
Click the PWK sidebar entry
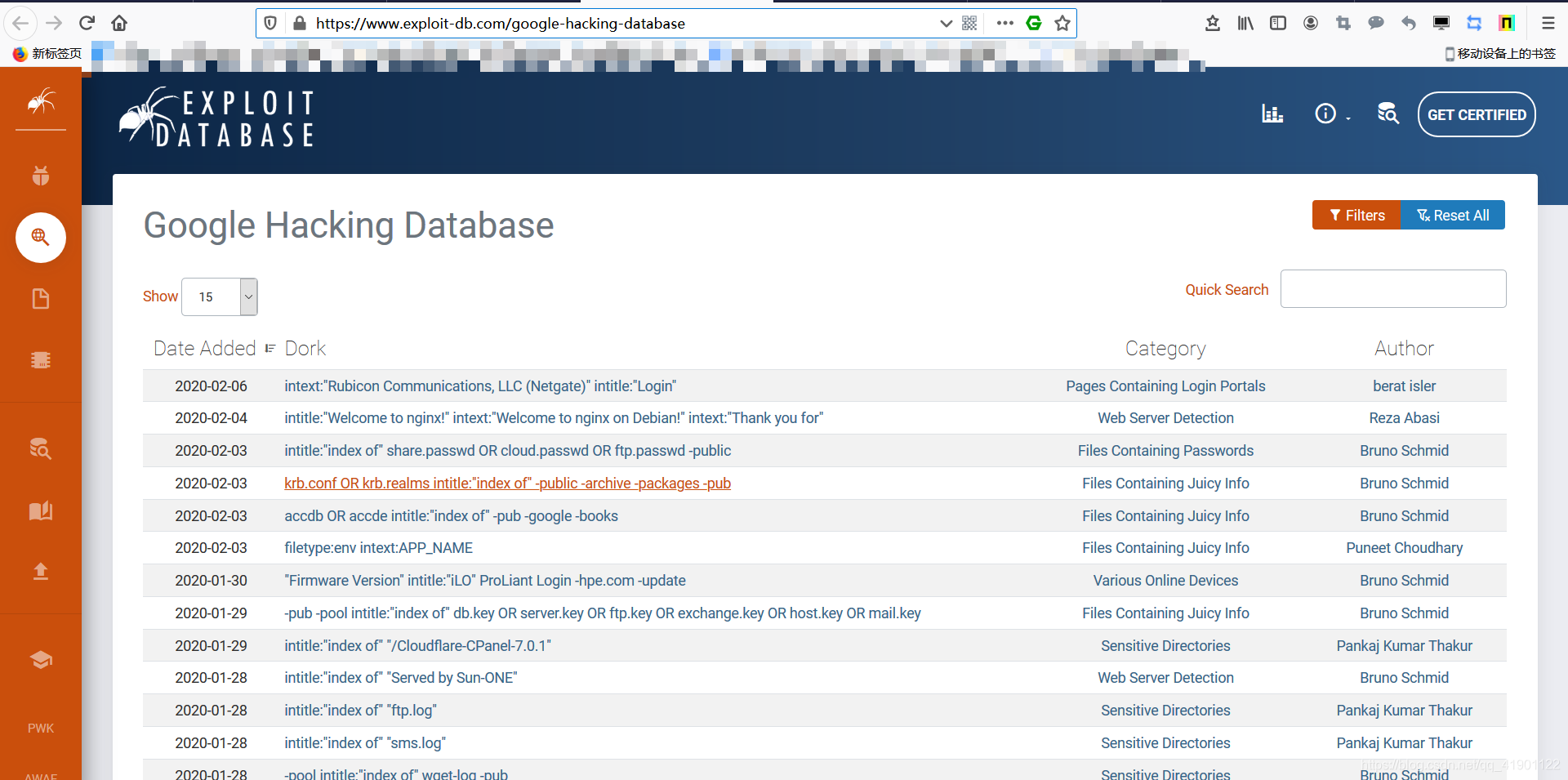tap(41, 729)
